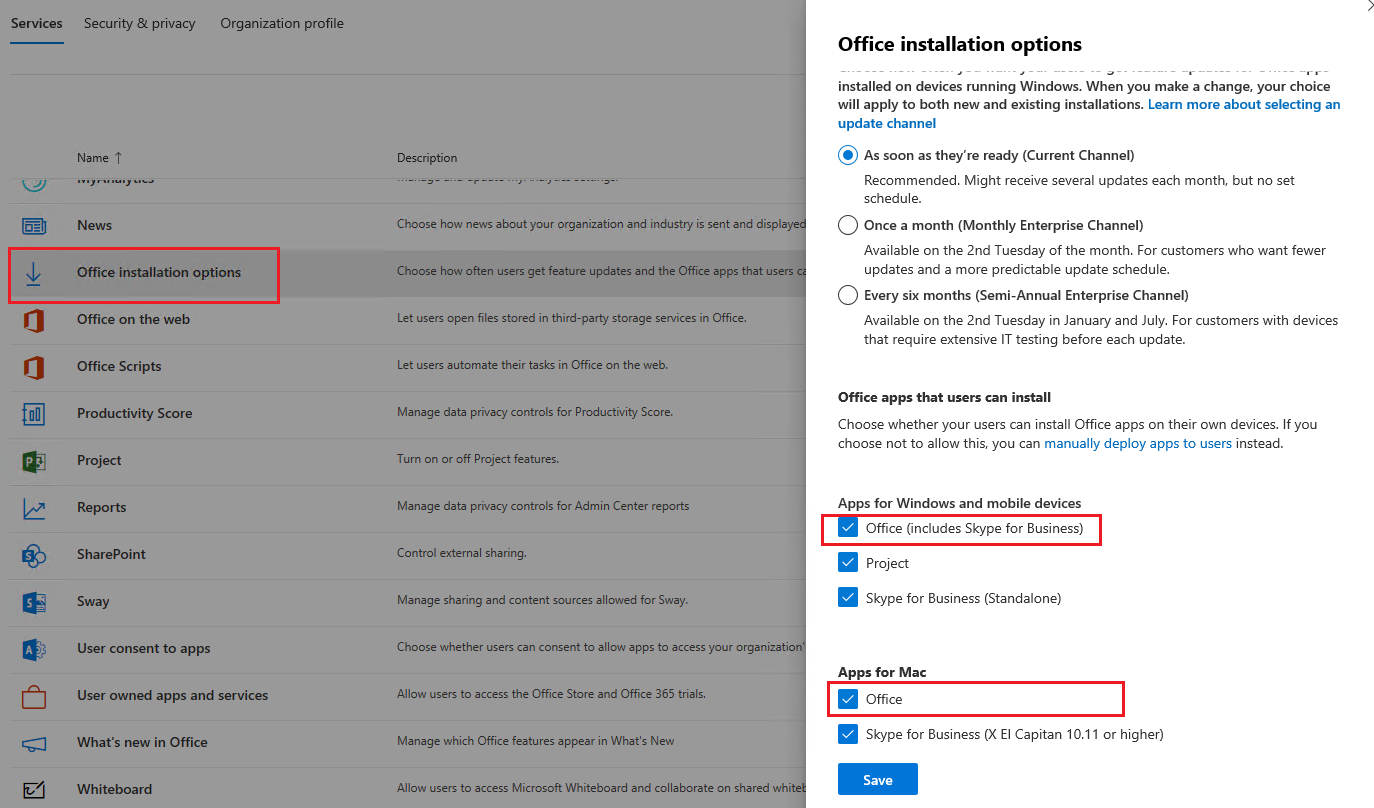
Task: Open the Organization profile tab
Action: (x=282, y=23)
